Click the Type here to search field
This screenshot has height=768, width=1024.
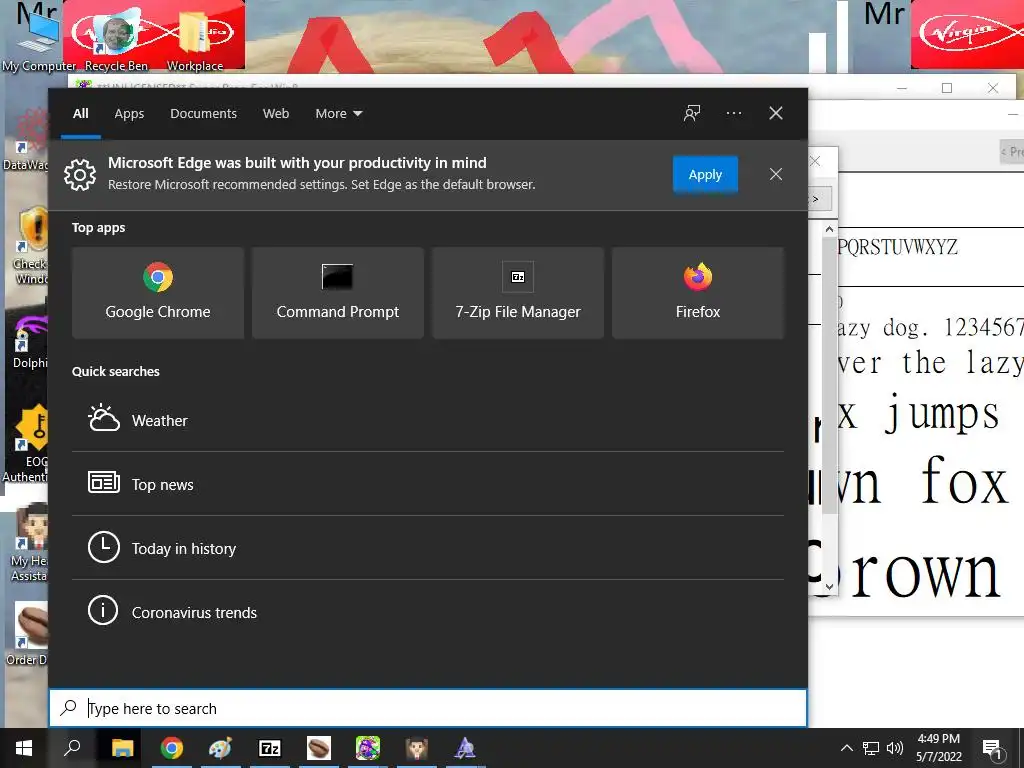point(428,708)
